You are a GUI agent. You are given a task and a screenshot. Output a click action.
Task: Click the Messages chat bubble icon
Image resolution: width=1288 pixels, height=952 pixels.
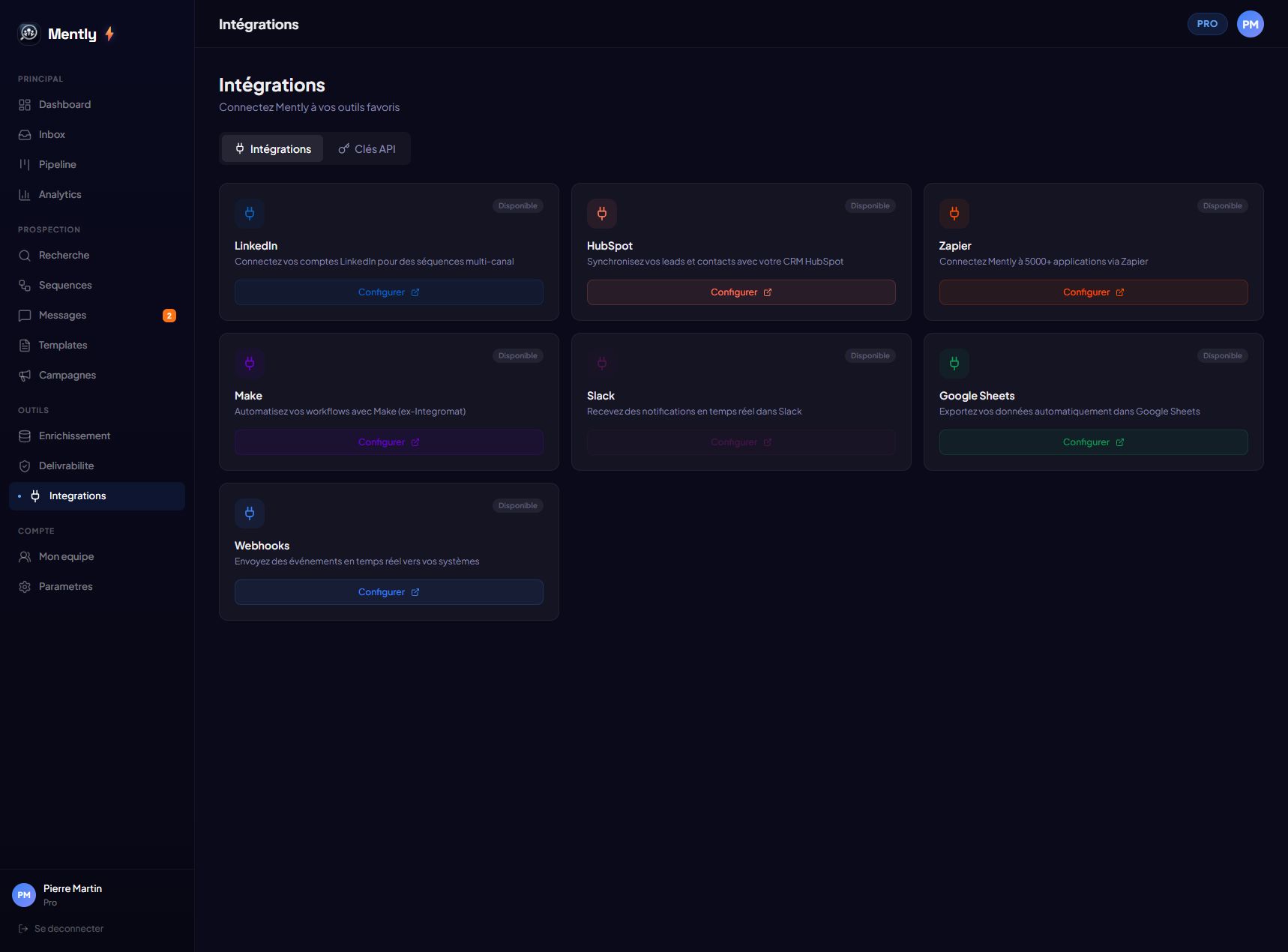tap(25, 316)
